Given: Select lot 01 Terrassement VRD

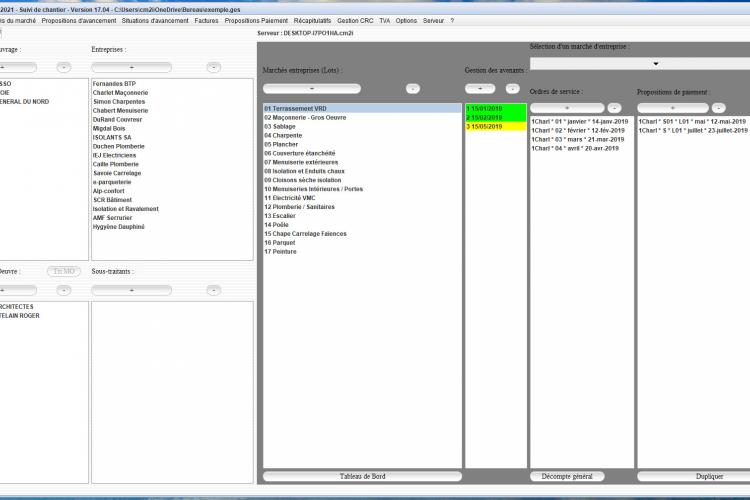Looking at the screenshot, I should pyautogui.click(x=363, y=109).
